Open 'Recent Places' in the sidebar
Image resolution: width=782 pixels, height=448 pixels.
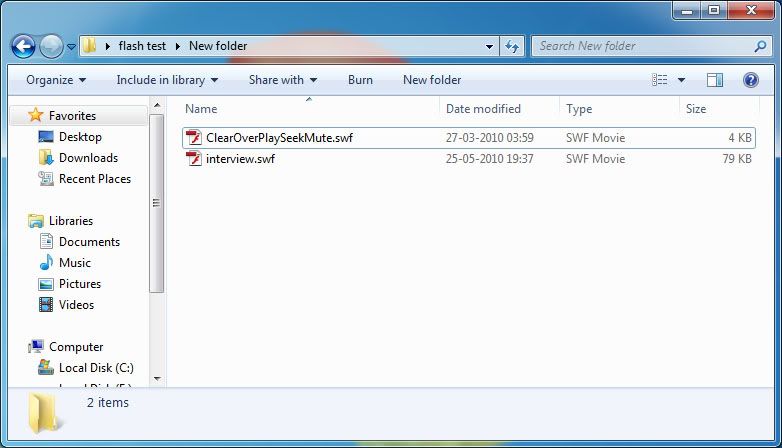pyautogui.click(x=95, y=179)
